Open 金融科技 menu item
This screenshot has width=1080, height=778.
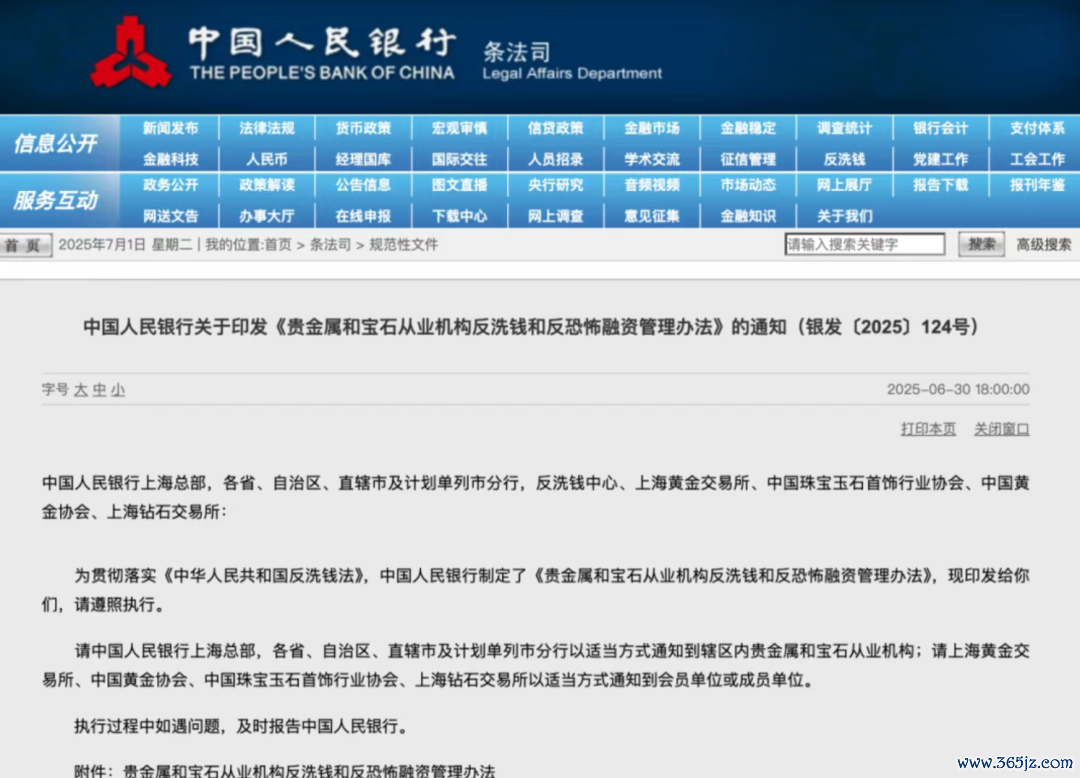170,160
